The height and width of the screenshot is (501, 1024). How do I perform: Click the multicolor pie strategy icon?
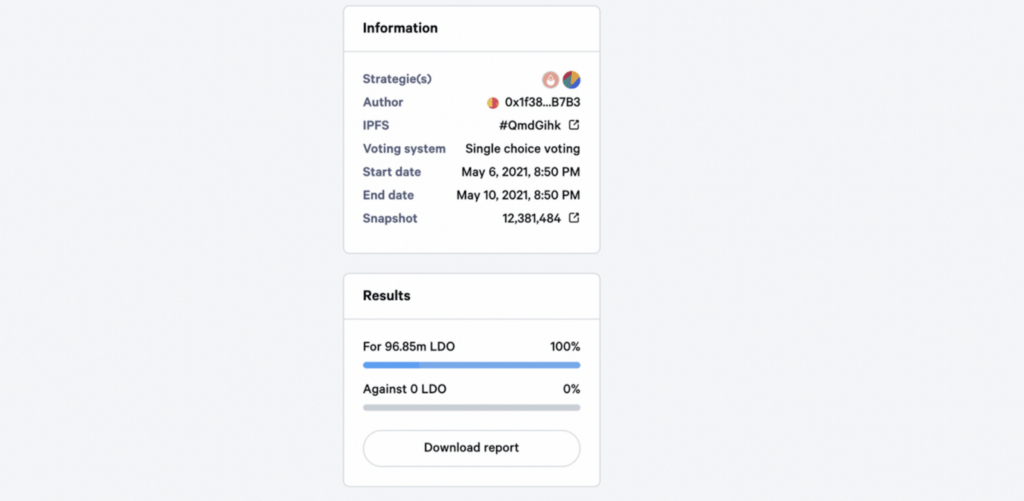tap(571, 80)
